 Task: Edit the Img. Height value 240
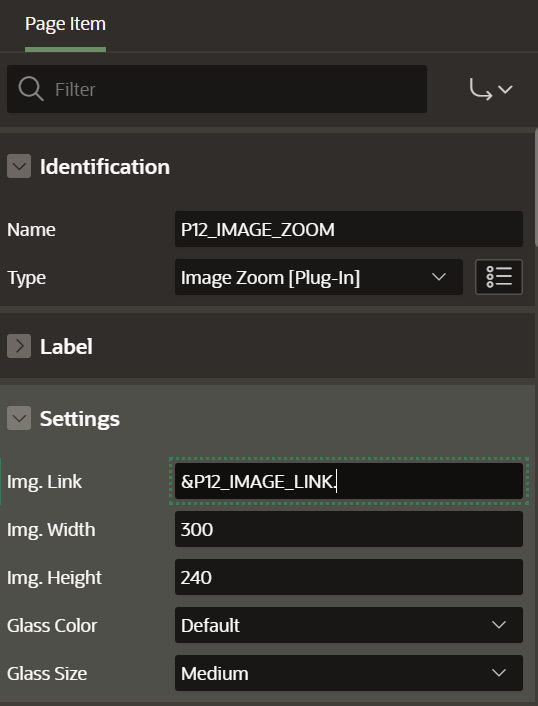(348, 577)
